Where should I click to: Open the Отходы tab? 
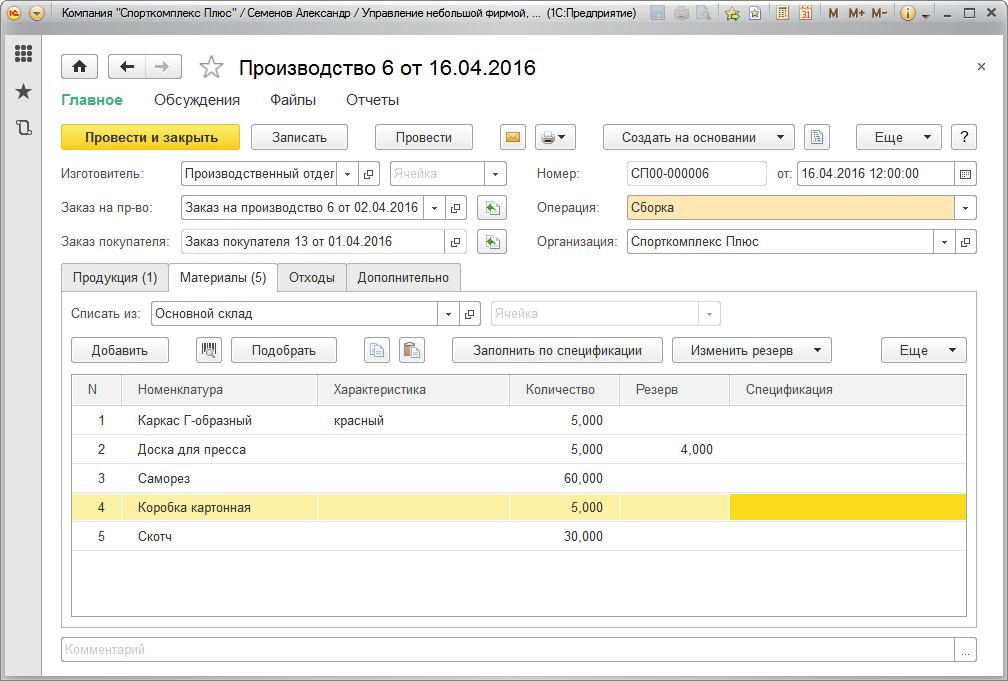click(x=311, y=278)
